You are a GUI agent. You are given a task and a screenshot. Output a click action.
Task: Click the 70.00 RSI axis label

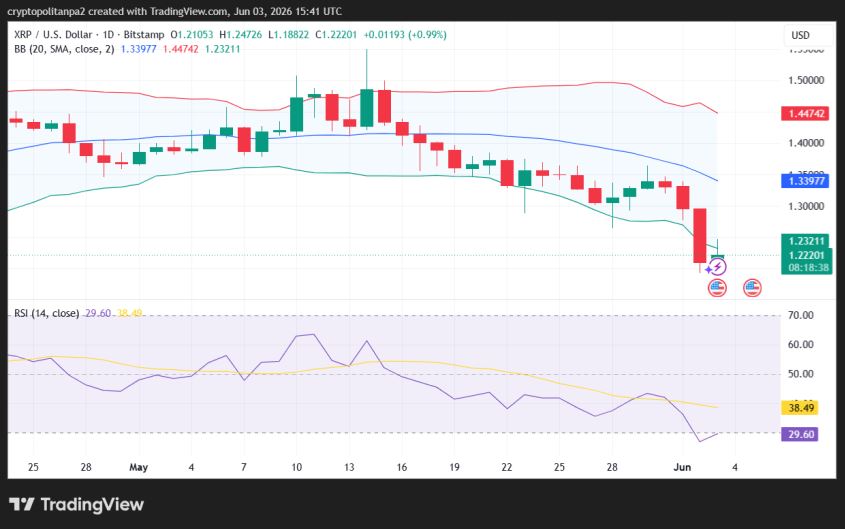click(801, 316)
